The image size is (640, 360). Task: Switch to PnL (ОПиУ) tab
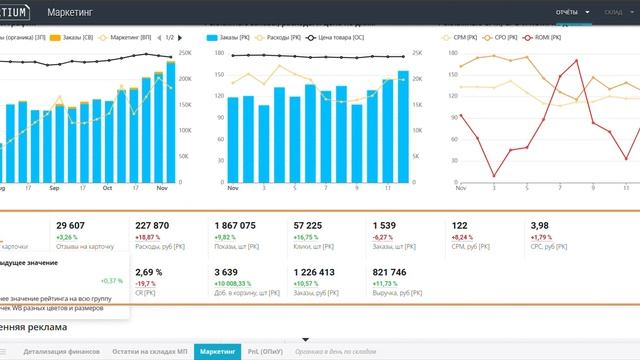tap(265, 351)
